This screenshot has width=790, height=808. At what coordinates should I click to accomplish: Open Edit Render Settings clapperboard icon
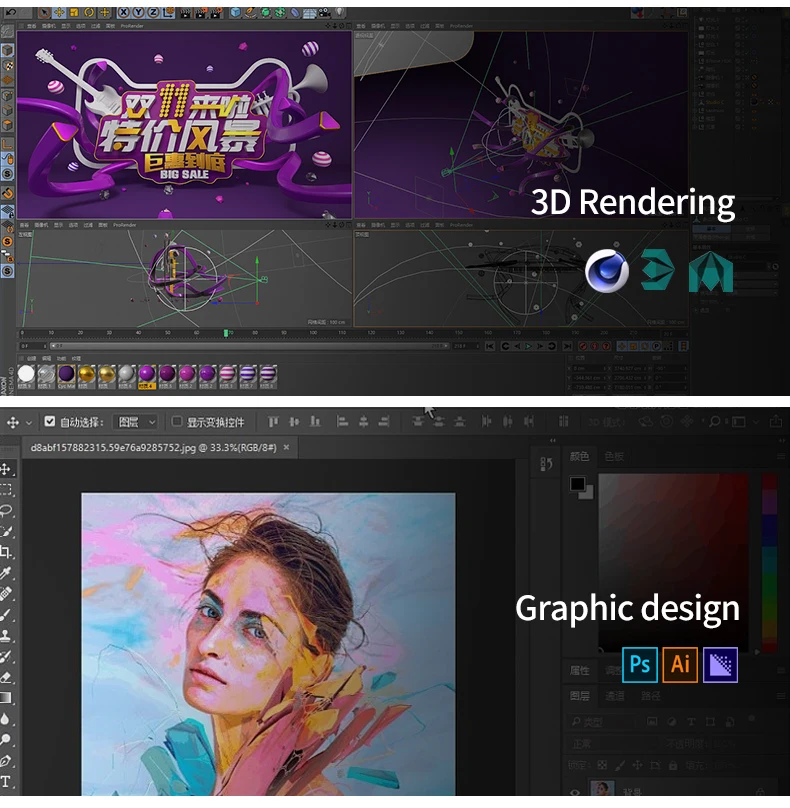216,12
